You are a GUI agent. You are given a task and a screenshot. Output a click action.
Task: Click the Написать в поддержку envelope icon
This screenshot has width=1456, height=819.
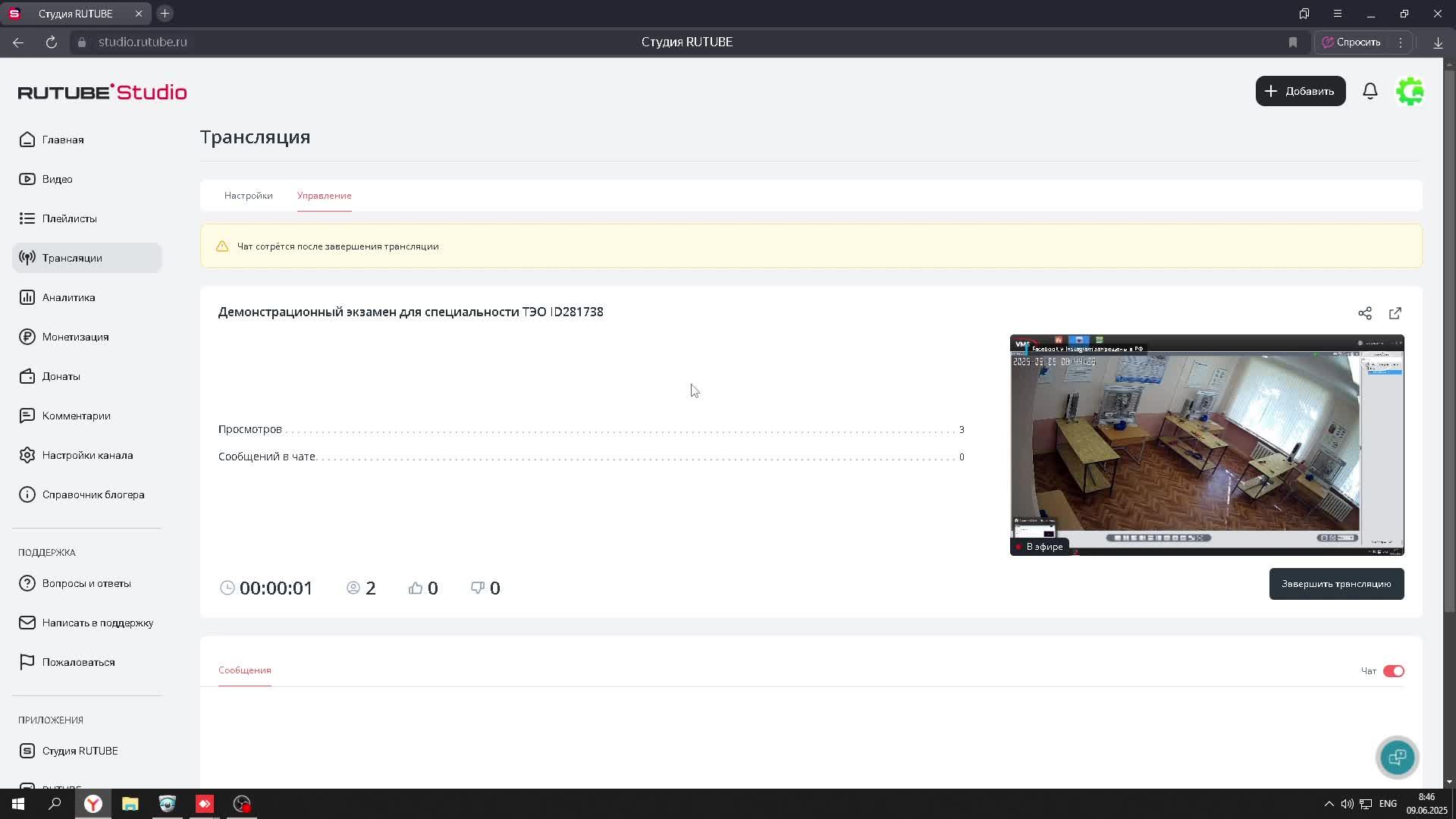tap(27, 623)
